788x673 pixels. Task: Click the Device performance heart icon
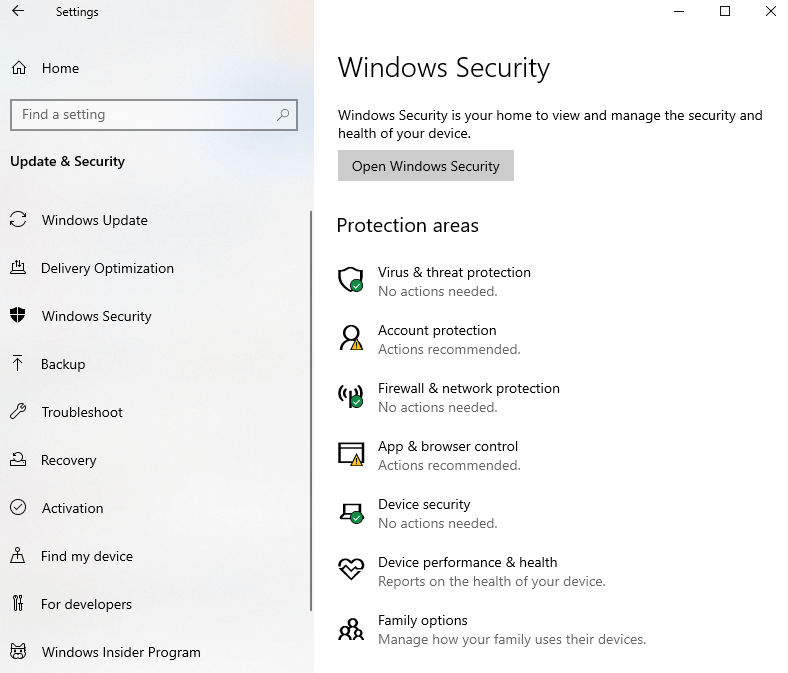coord(351,569)
